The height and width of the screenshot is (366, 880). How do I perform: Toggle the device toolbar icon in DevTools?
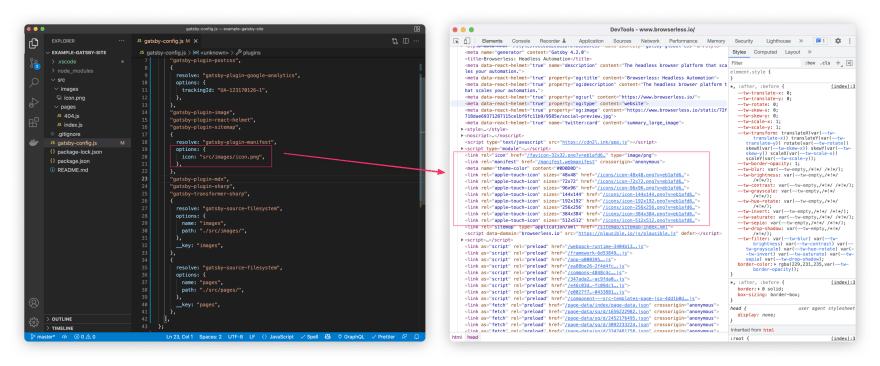point(466,41)
